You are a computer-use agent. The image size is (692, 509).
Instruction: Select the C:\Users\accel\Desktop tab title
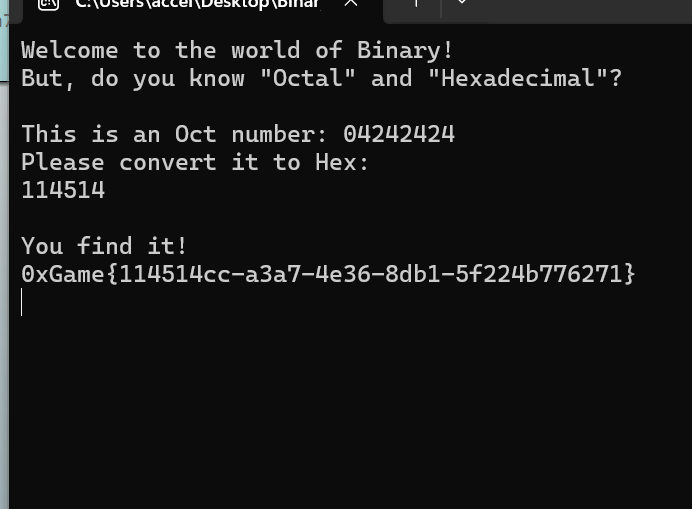197,4
